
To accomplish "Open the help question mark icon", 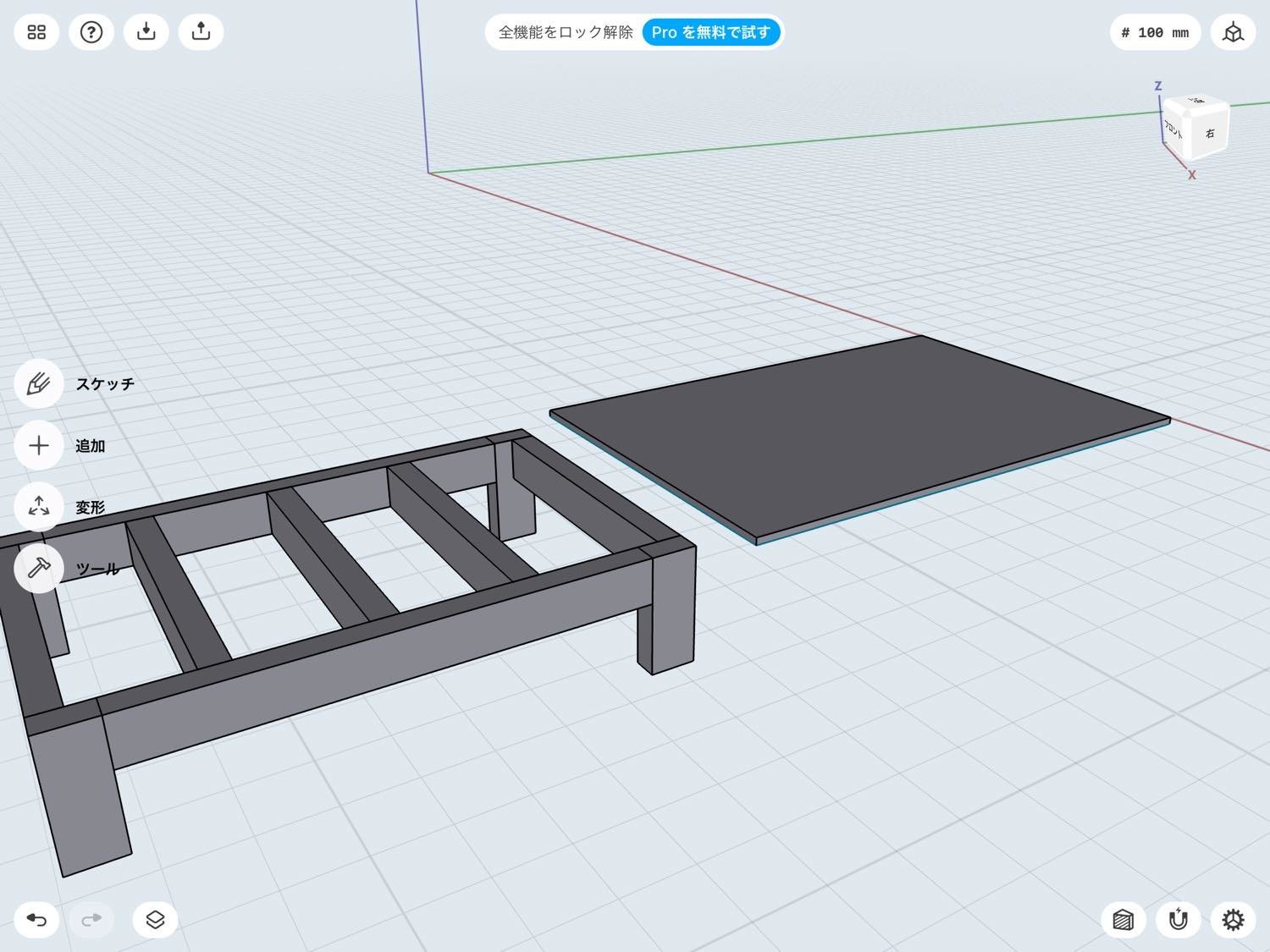I will 91,32.
